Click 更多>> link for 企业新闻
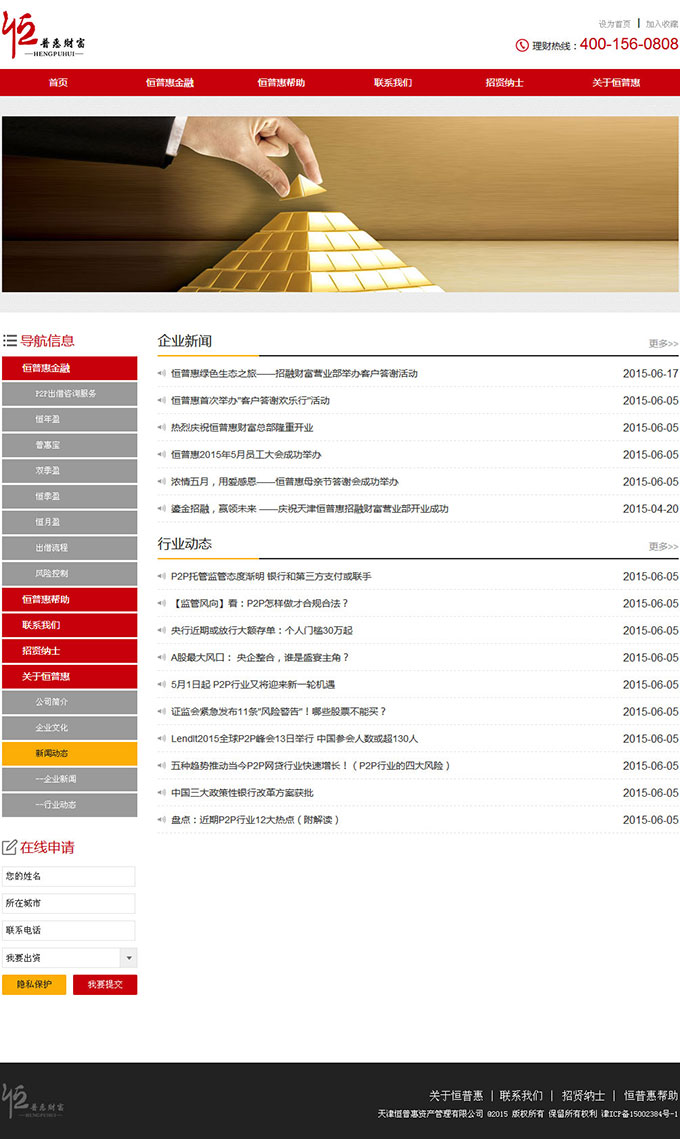 coord(663,344)
